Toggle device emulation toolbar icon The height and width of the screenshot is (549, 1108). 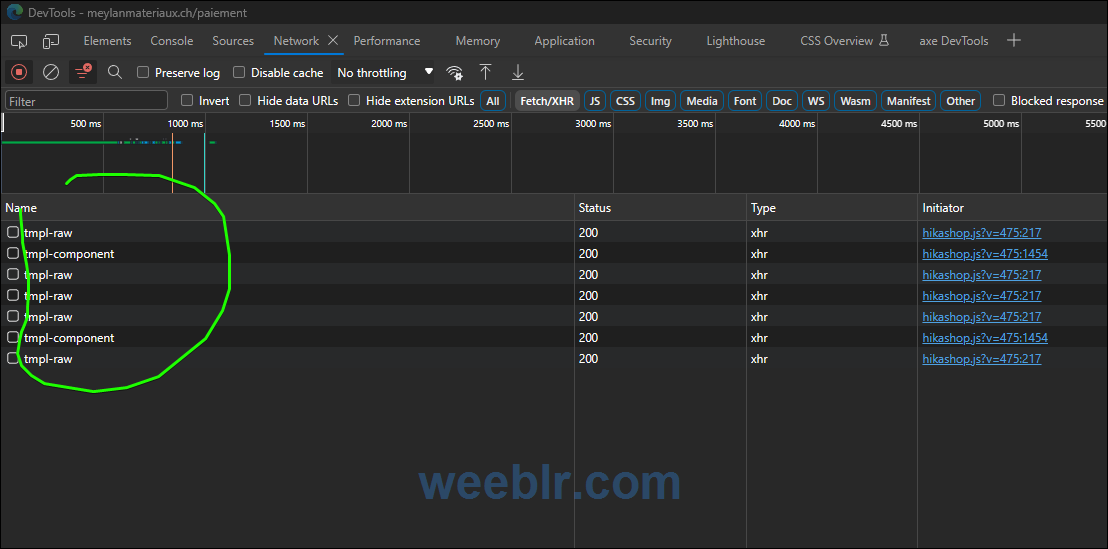(51, 41)
